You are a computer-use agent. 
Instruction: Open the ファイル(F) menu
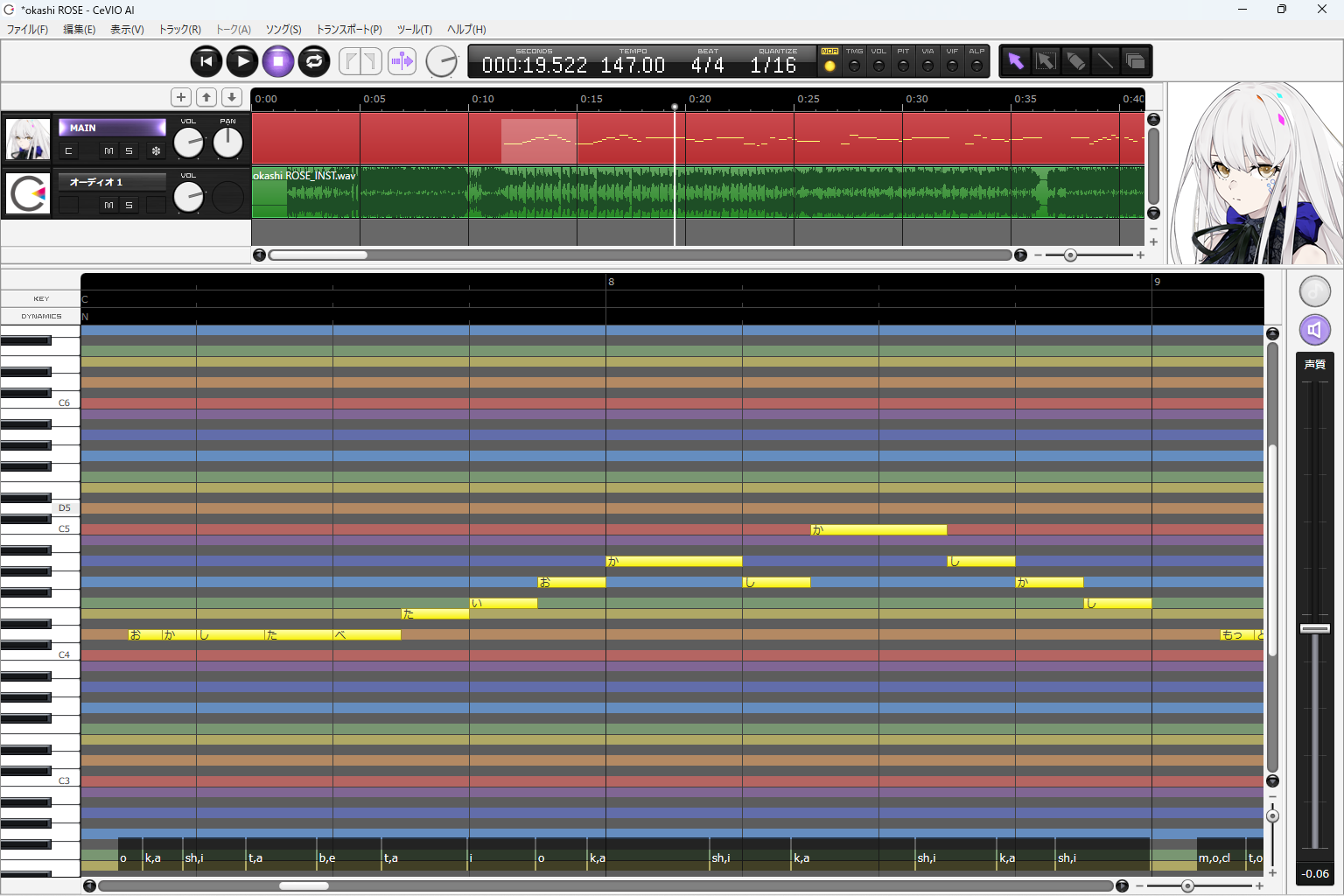(x=28, y=30)
